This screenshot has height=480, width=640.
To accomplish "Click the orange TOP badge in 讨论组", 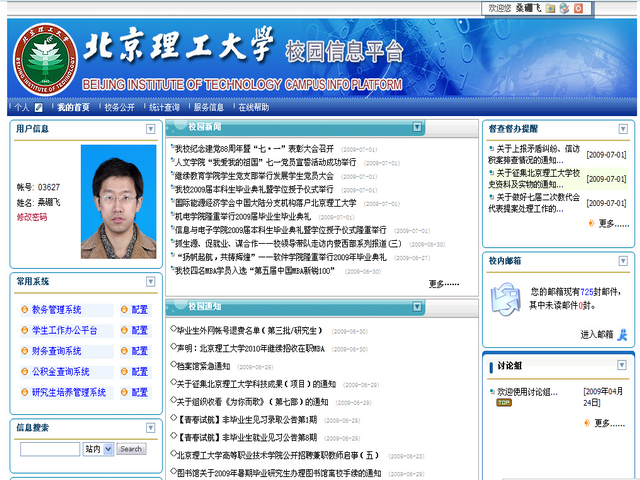I will [503, 403].
